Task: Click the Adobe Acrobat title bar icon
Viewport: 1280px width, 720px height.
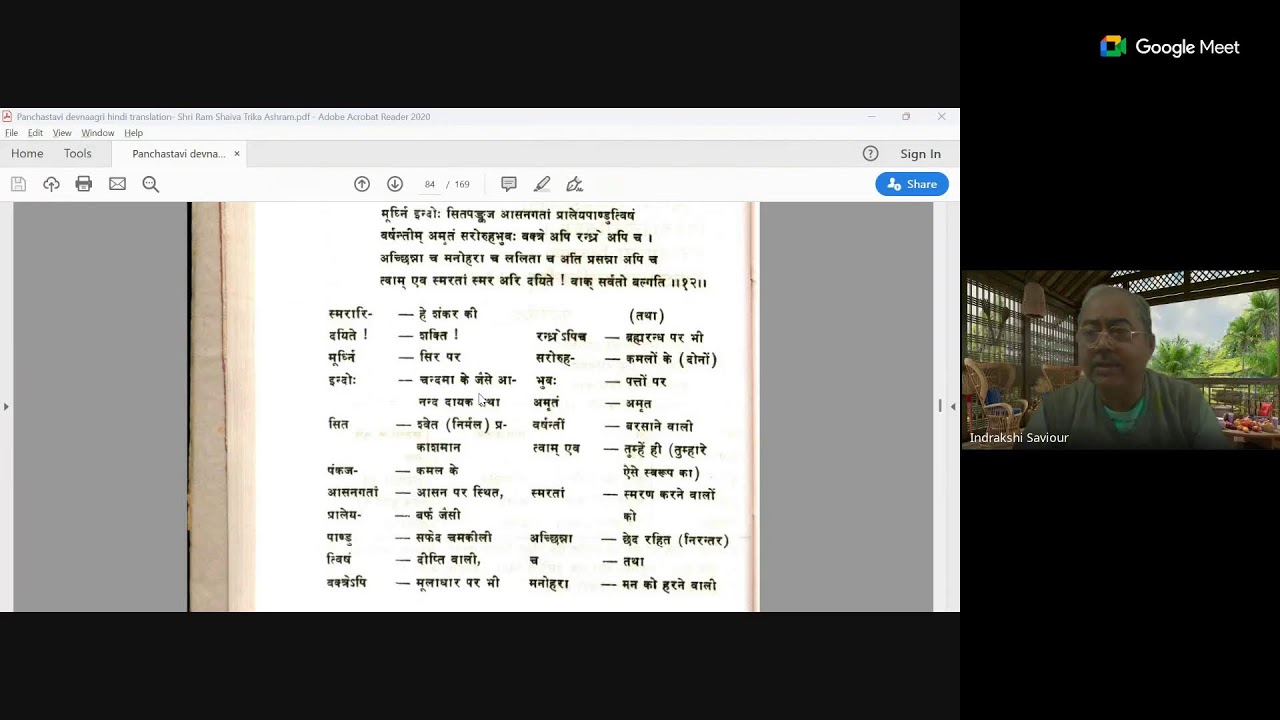Action: pos(7,116)
